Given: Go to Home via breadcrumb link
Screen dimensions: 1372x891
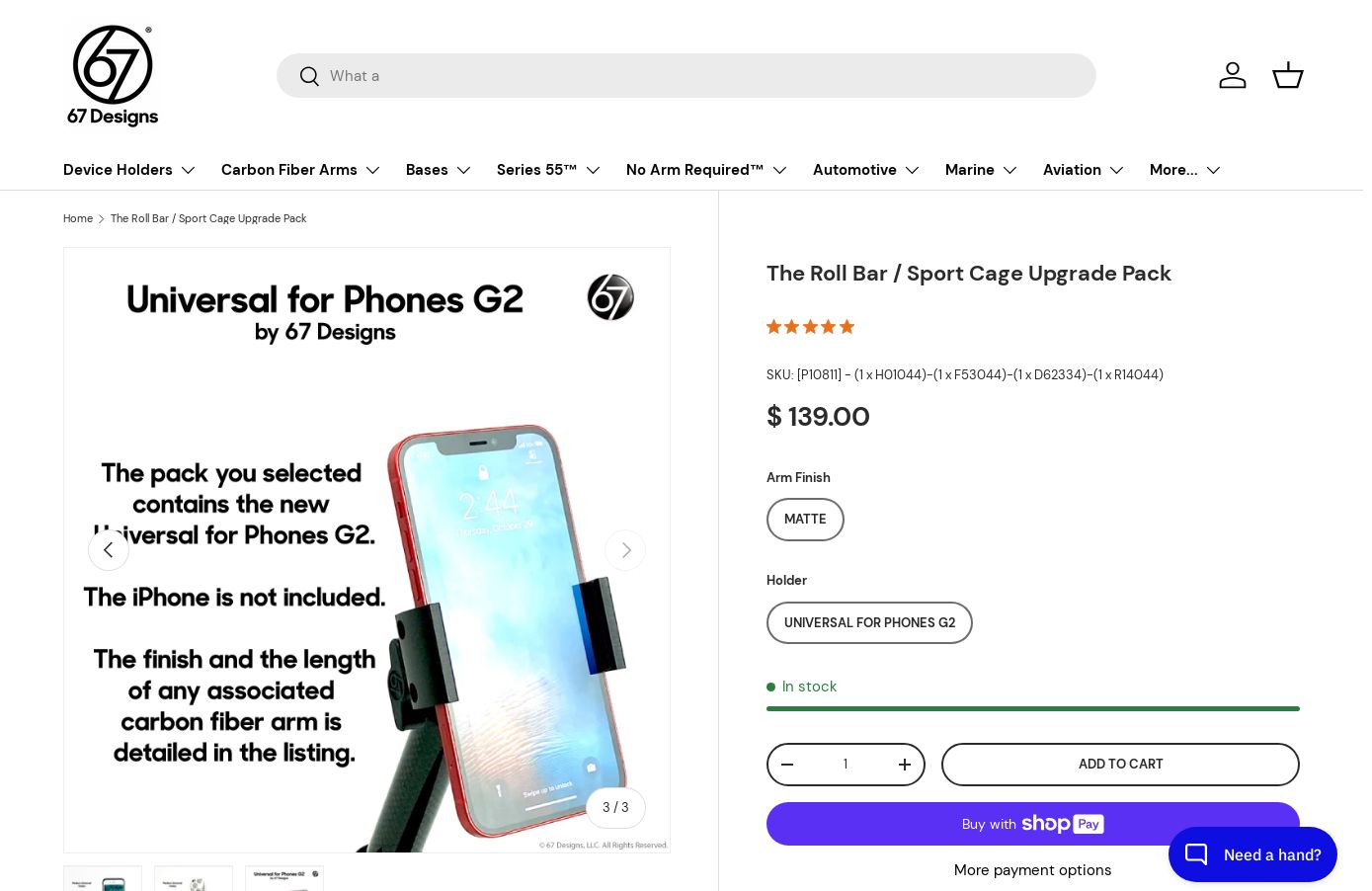Looking at the screenshot, I should (78, 219).
